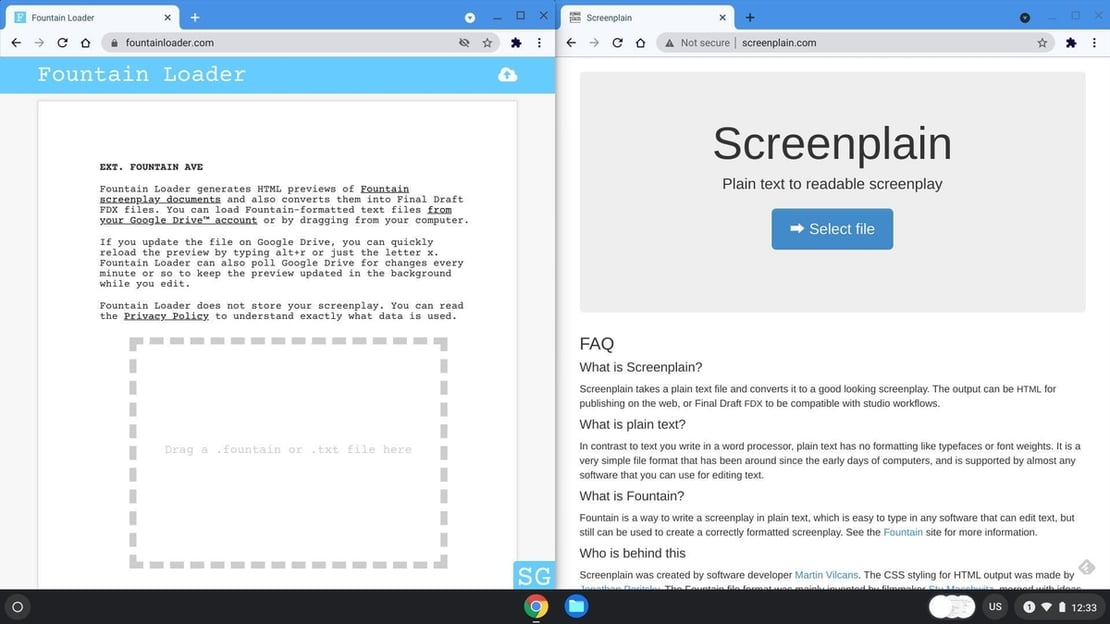
Task: Click the SG badge icon
Action: pos(534,575)
